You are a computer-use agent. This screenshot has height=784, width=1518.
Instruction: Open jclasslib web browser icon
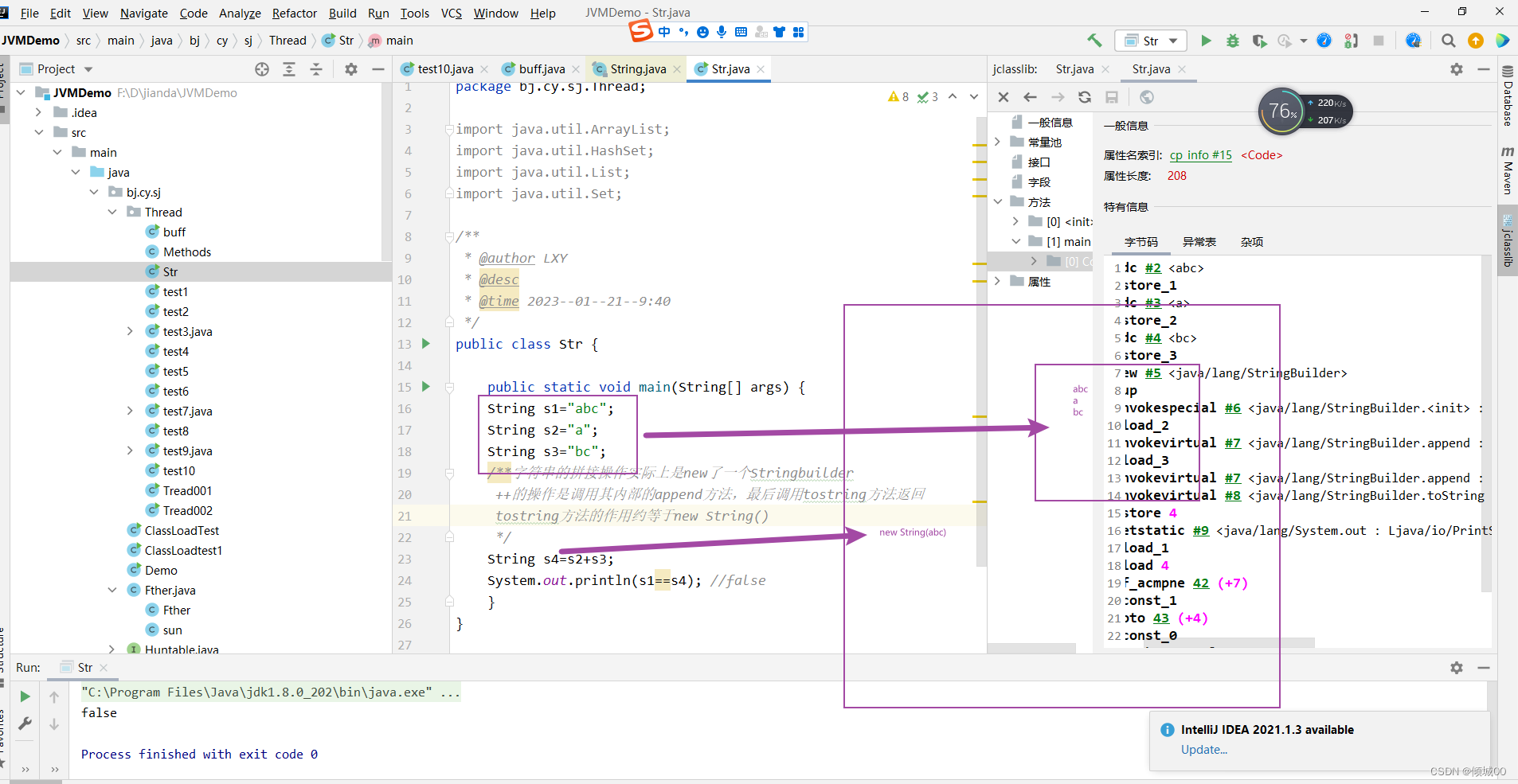(x=1147, y=97)
